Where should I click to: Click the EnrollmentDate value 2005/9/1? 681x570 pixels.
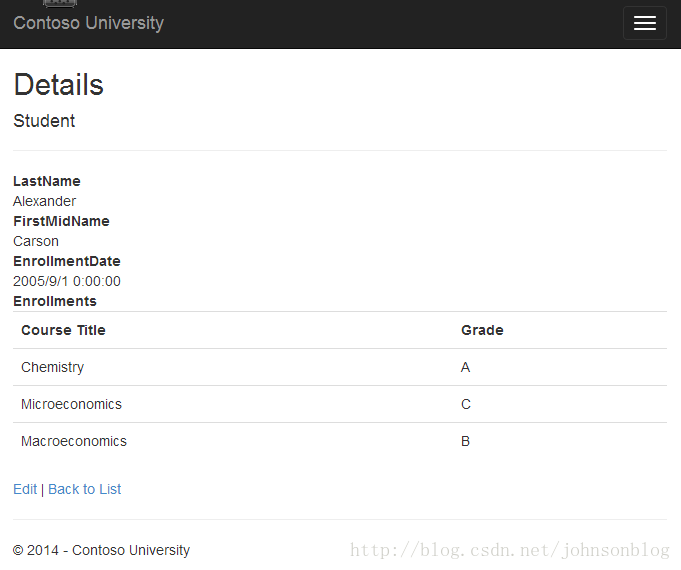coord(67,281)
